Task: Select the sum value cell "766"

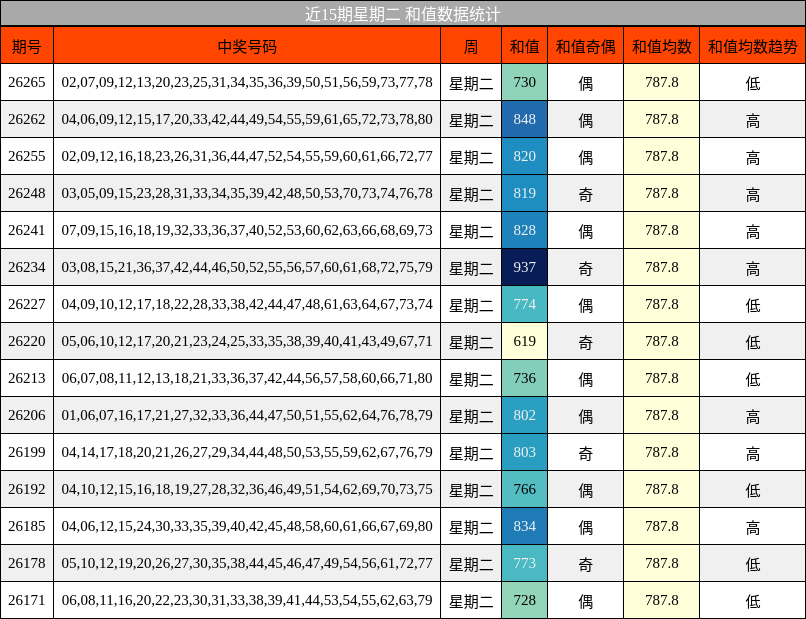Action: pos(524,489)
